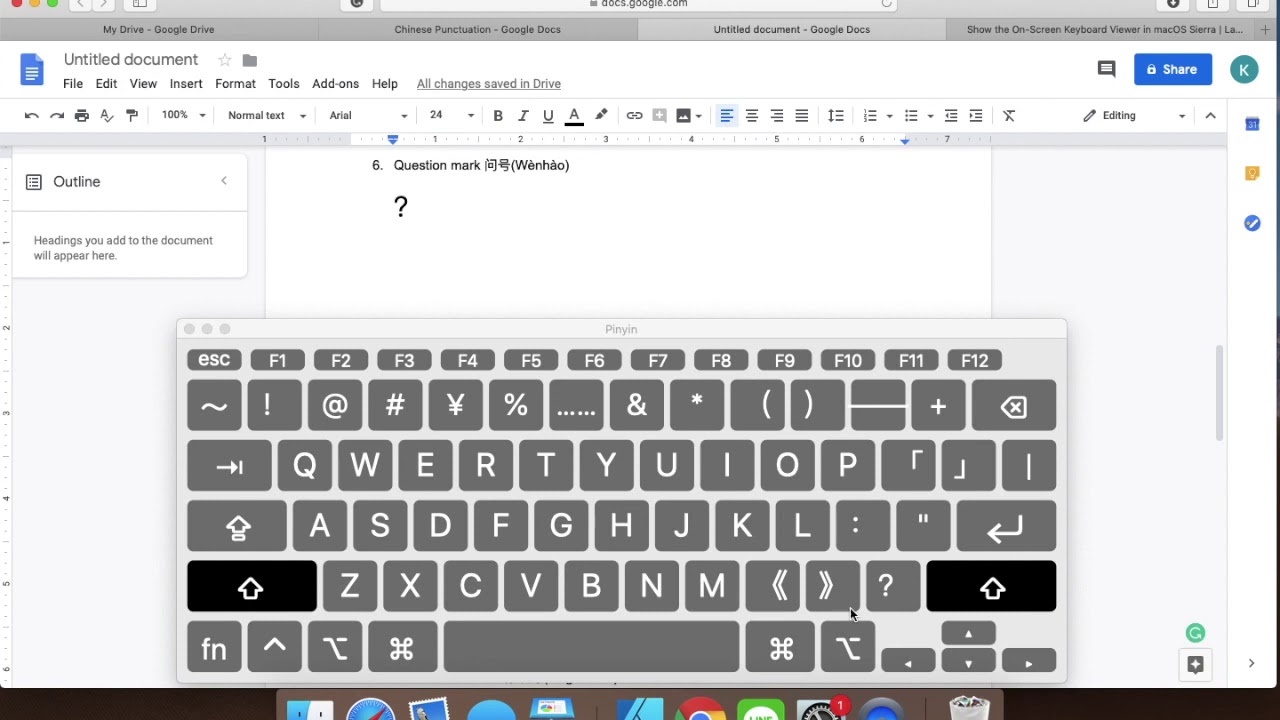Click the Insert image icon
The width and height of the screenshot is (1280, 720).
pyautogui.click(x=684, y=116)
